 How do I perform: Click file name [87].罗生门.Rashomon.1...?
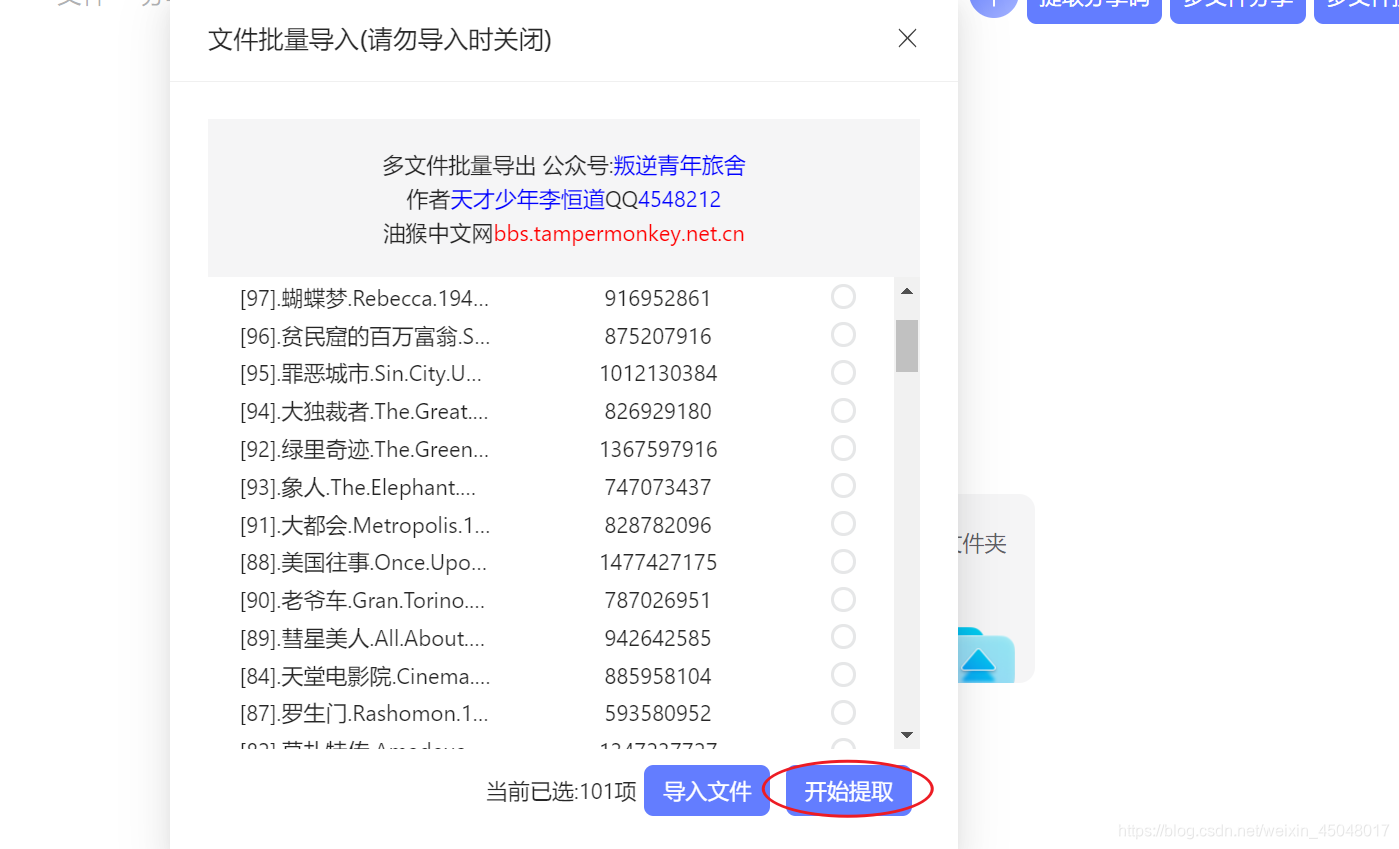pyautogui.click(x=364, y=715)
